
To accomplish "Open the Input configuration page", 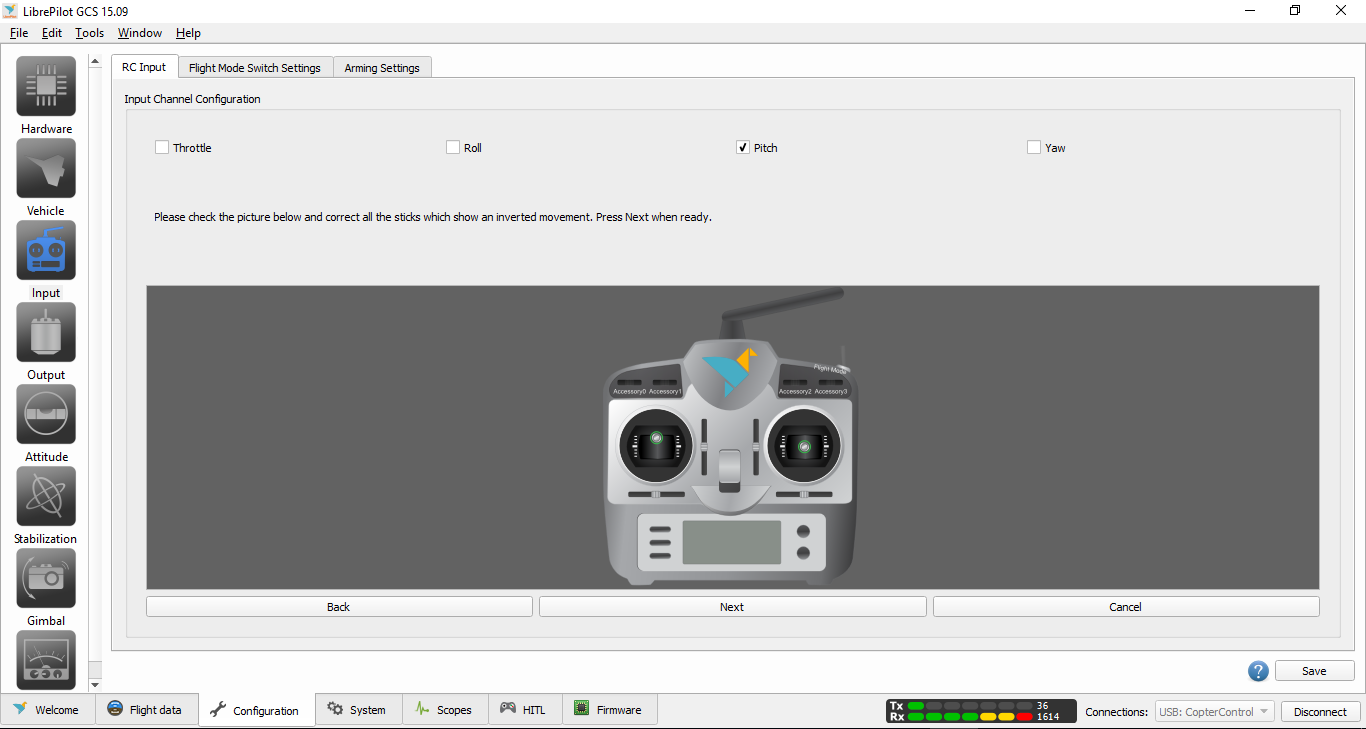I will [45, 250].
